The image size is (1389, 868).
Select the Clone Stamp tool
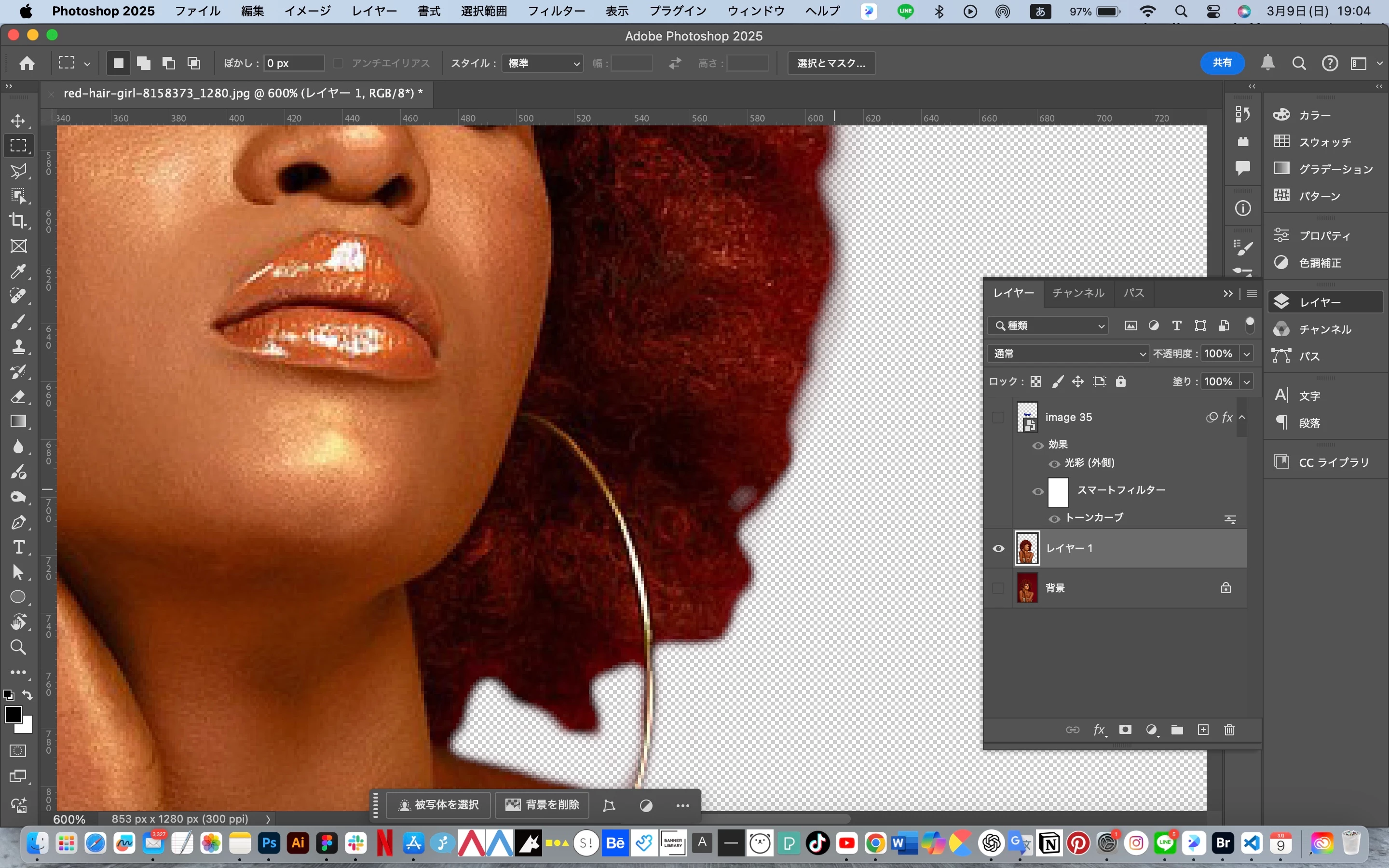(18, 346)
